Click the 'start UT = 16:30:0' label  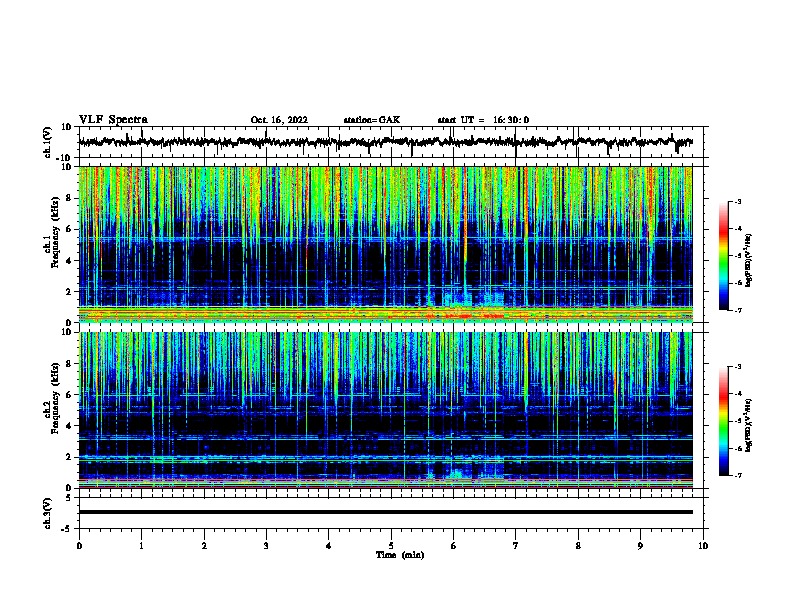(483, 120)
